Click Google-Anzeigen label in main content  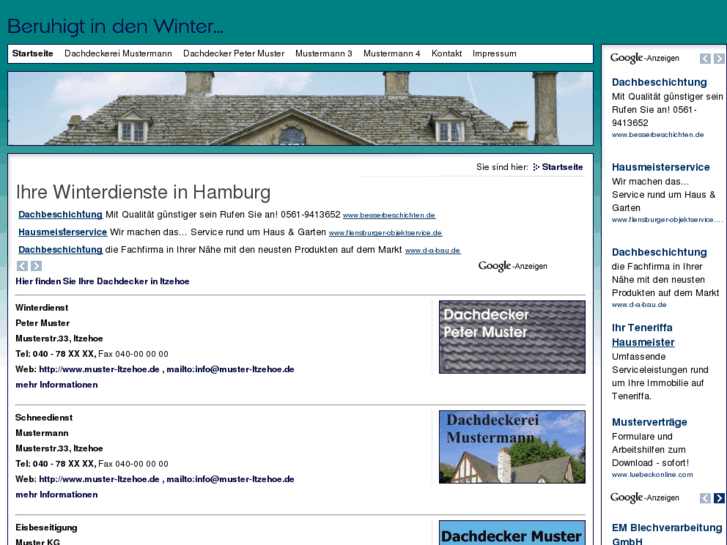coord(513,266)
